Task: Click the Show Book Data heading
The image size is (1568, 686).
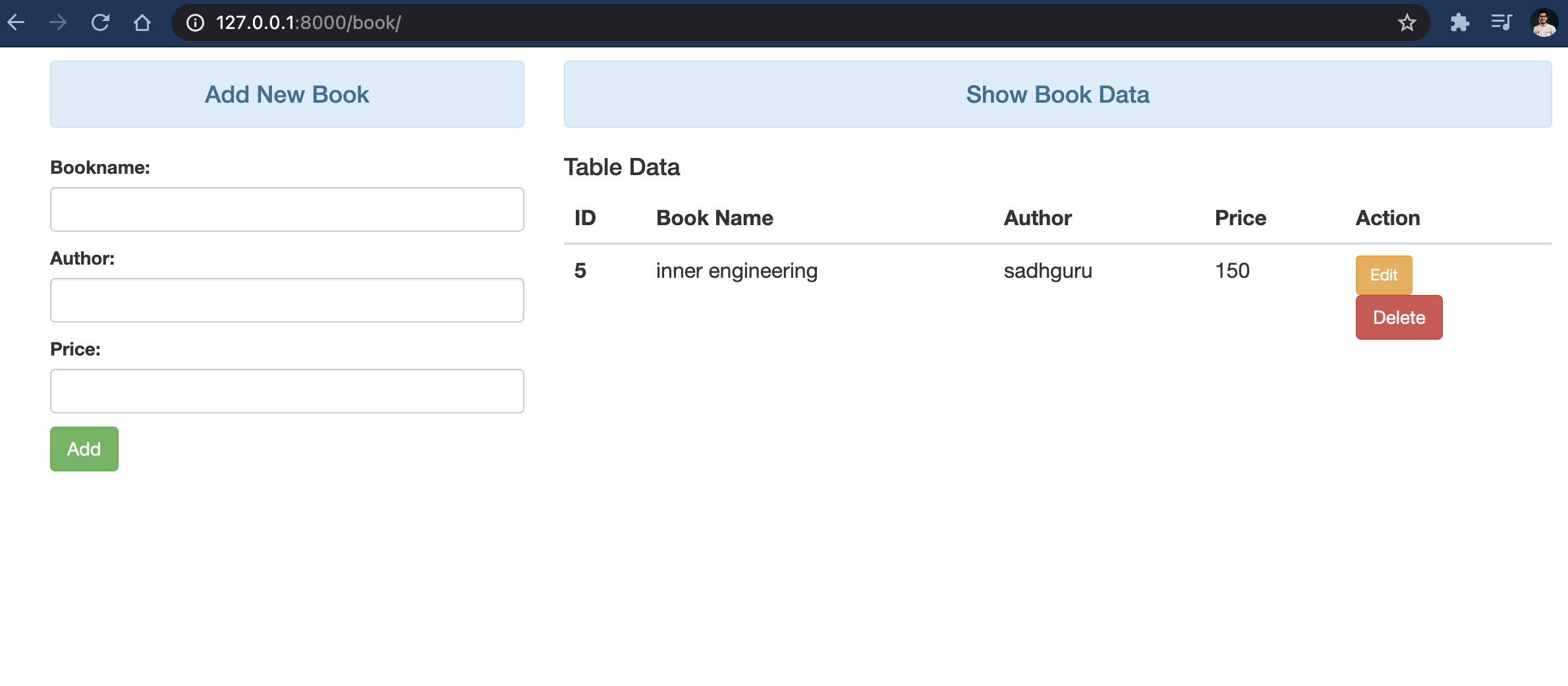Action: (x=1058, y=95)
